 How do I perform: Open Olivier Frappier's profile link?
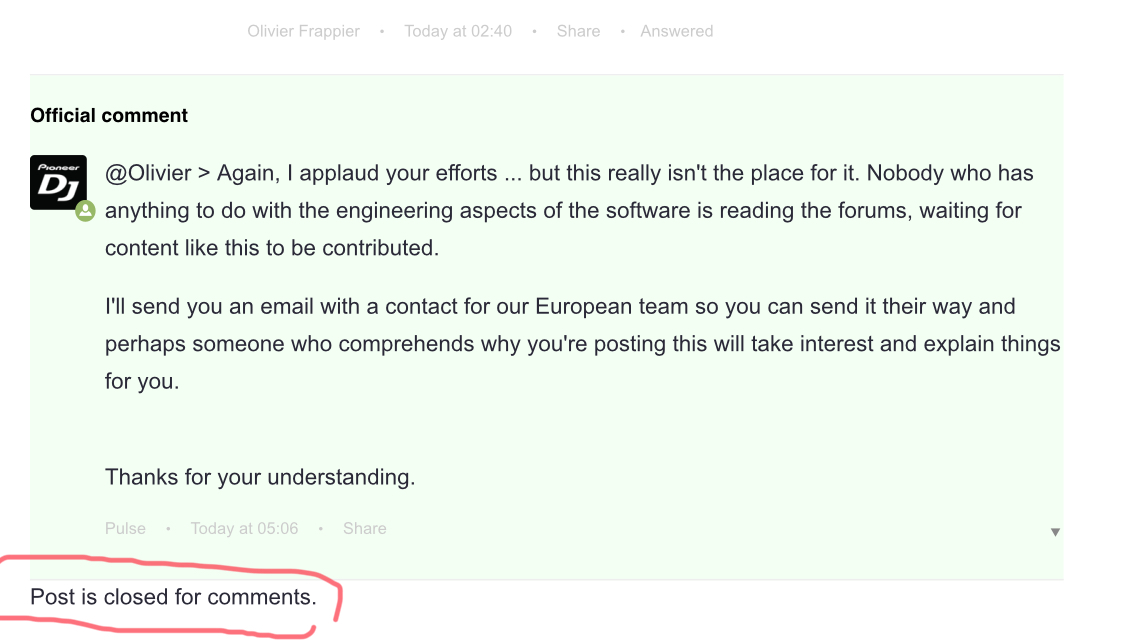(304, 31)
